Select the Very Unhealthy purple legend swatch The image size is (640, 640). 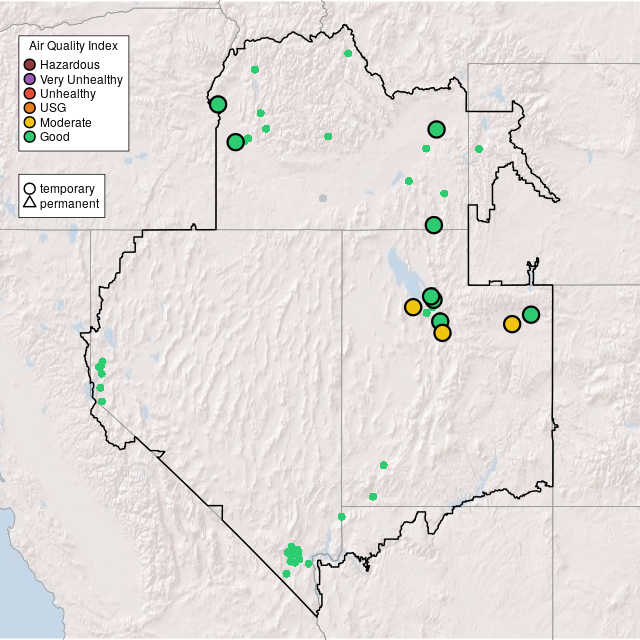(x=30, y=79)
